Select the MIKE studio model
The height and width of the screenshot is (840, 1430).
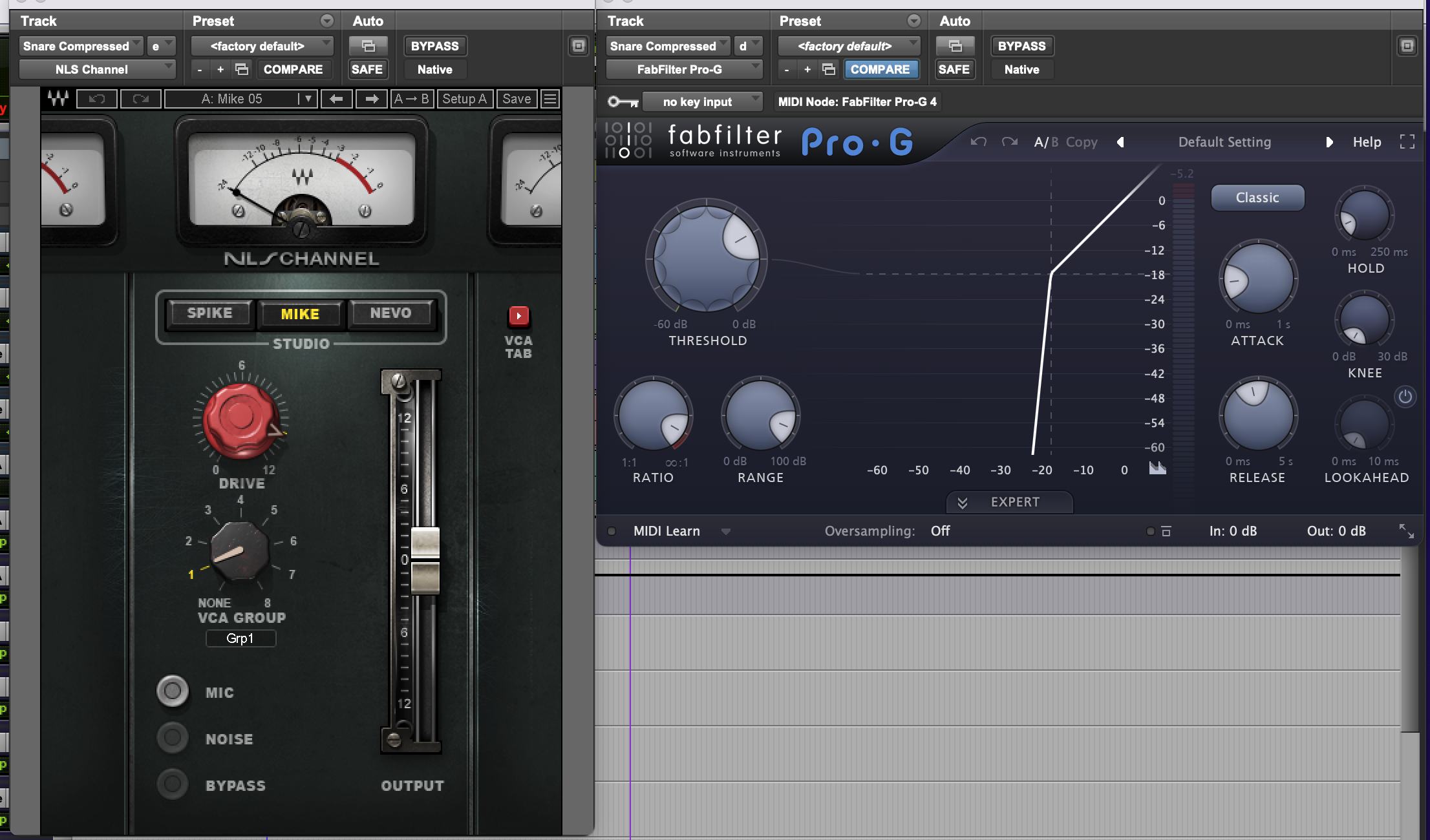tap(300, 314)
